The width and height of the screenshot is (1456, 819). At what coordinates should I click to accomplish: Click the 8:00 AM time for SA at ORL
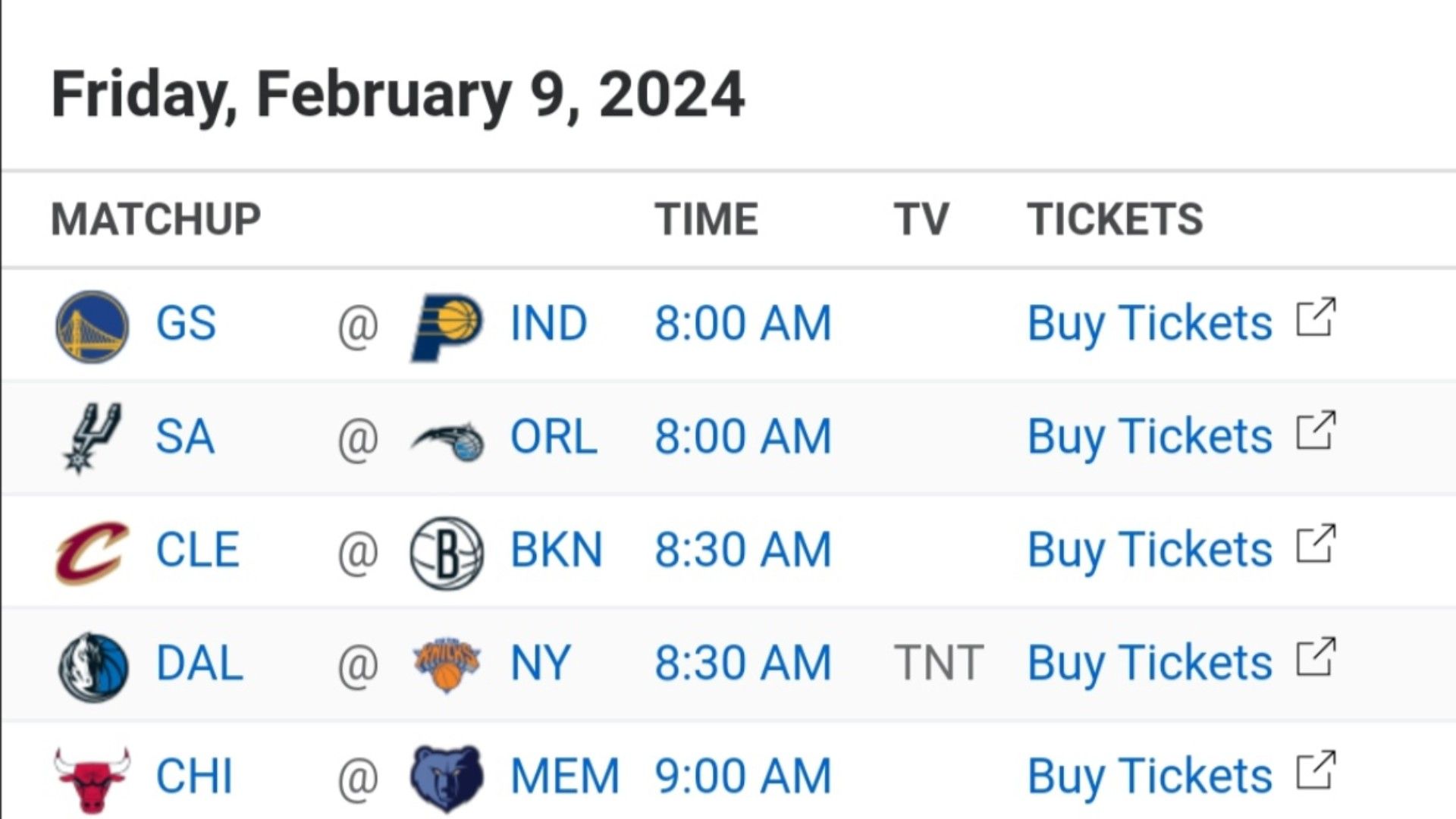coord(743,437)
